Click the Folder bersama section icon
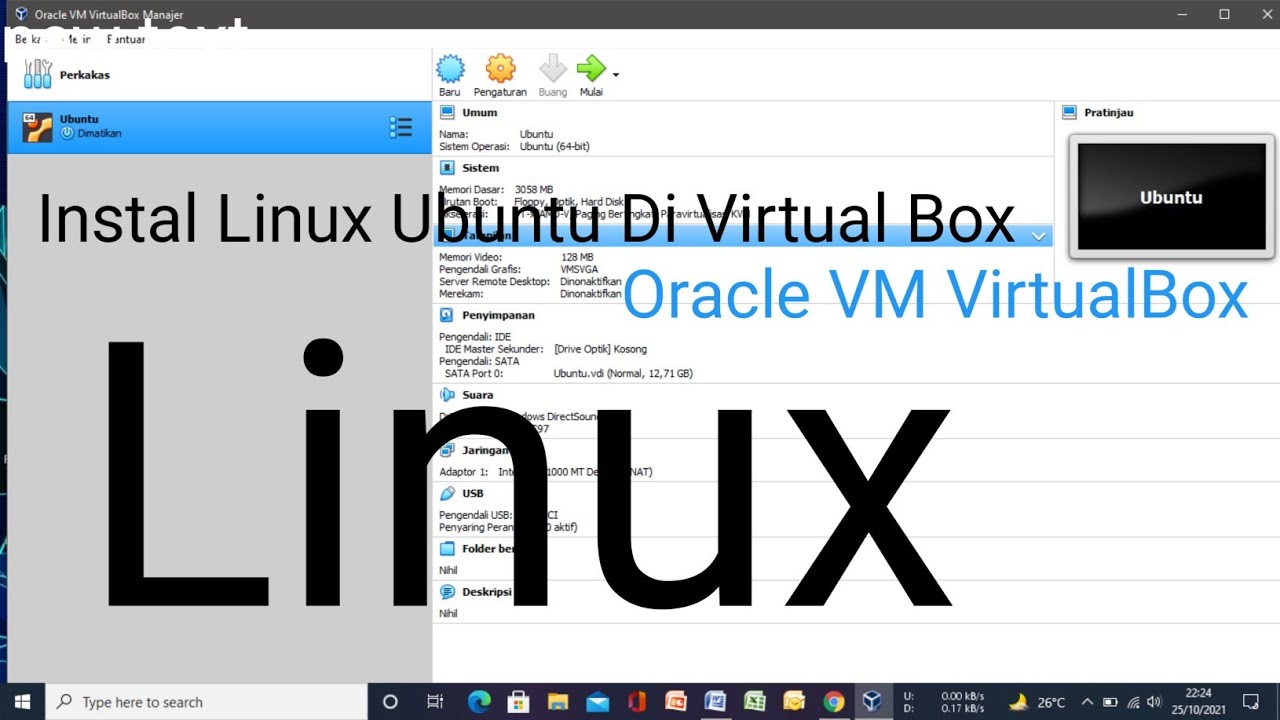Image resolution: width=1280 pixels, height=720 pixels. pyautogui.click(x=447, y=549)
